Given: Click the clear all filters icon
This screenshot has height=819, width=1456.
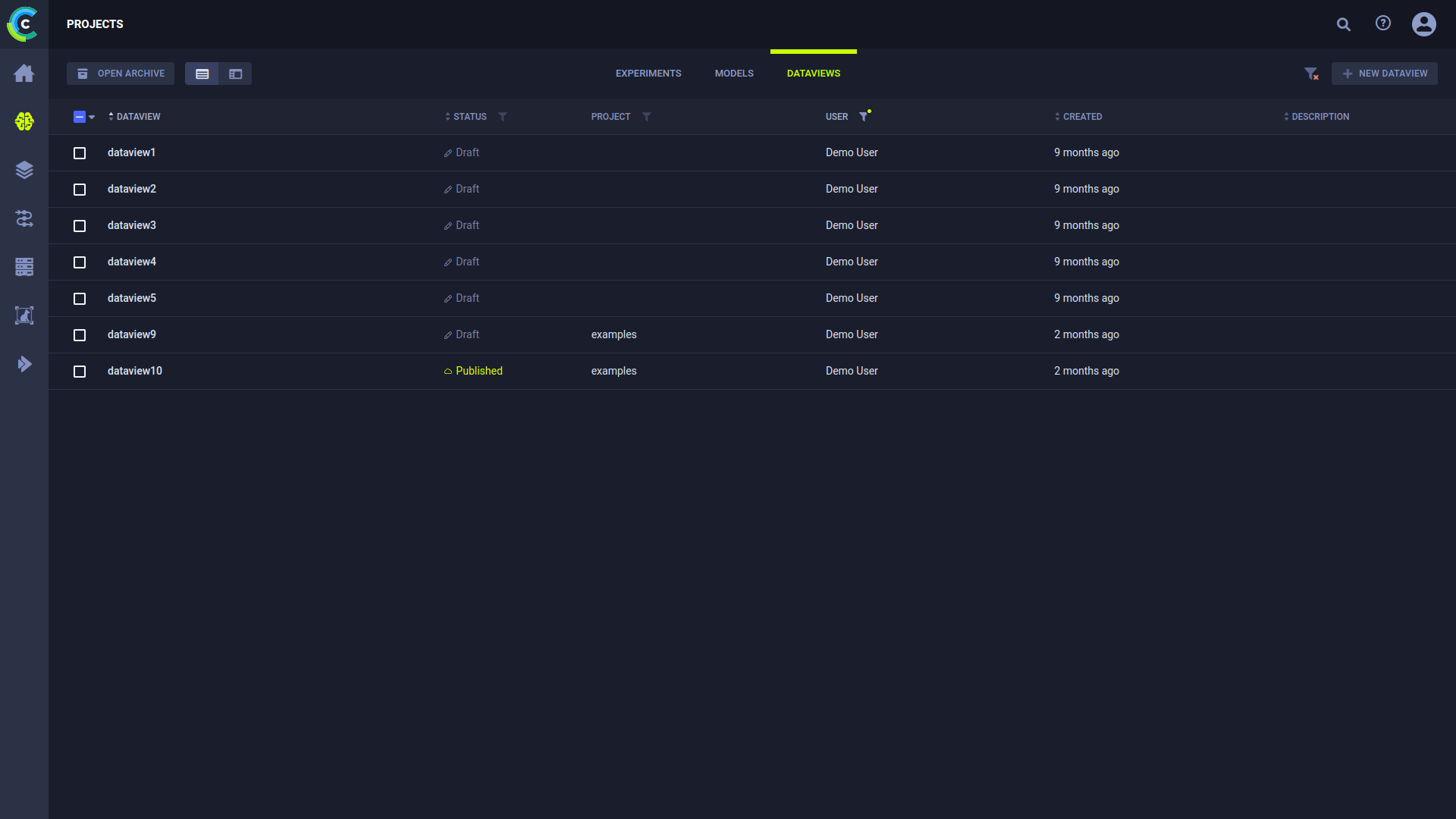Looking at the screenshot, I should pos(1311,74).
